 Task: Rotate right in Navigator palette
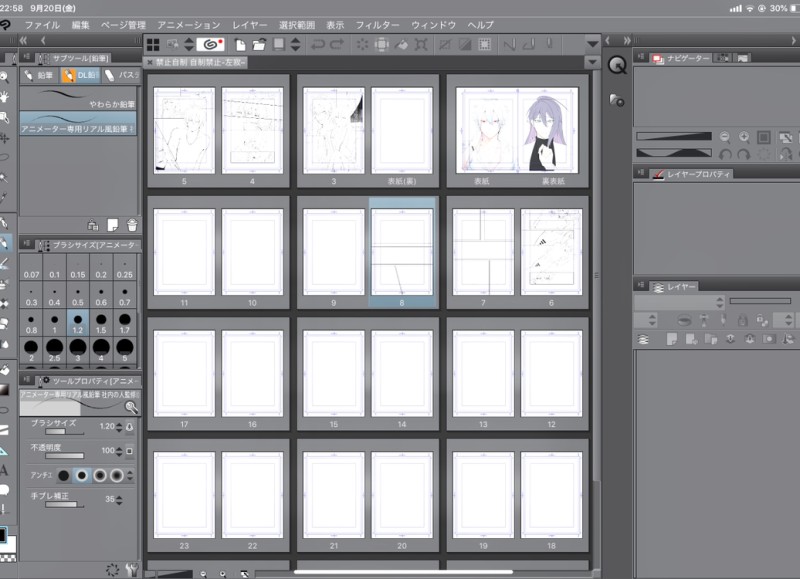(x=744, y=154)
